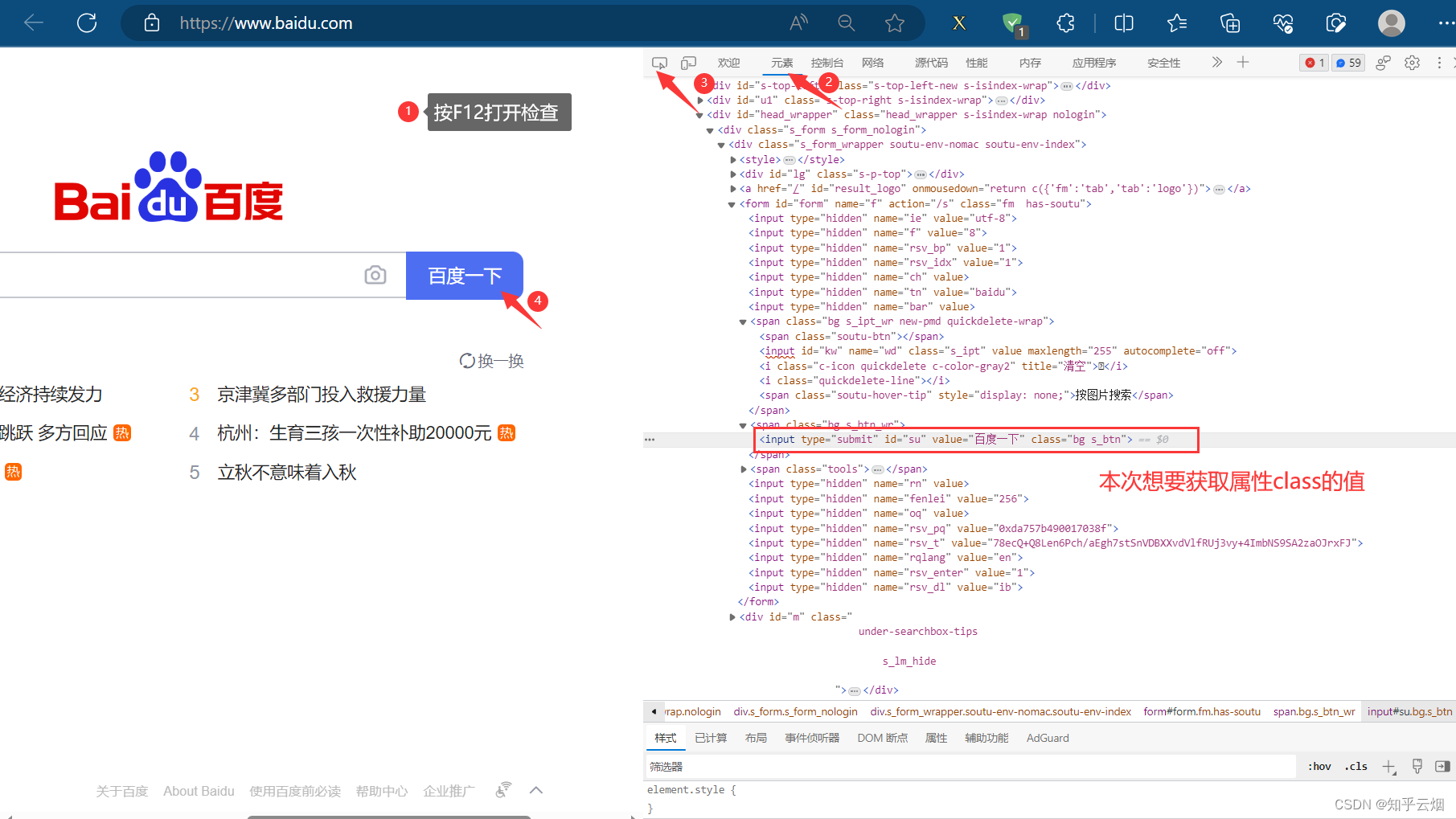Viewport: 1456px width, 819px height.
Task: Open the AdGuard green shield extension
Action: click(x=1013, y=23)
